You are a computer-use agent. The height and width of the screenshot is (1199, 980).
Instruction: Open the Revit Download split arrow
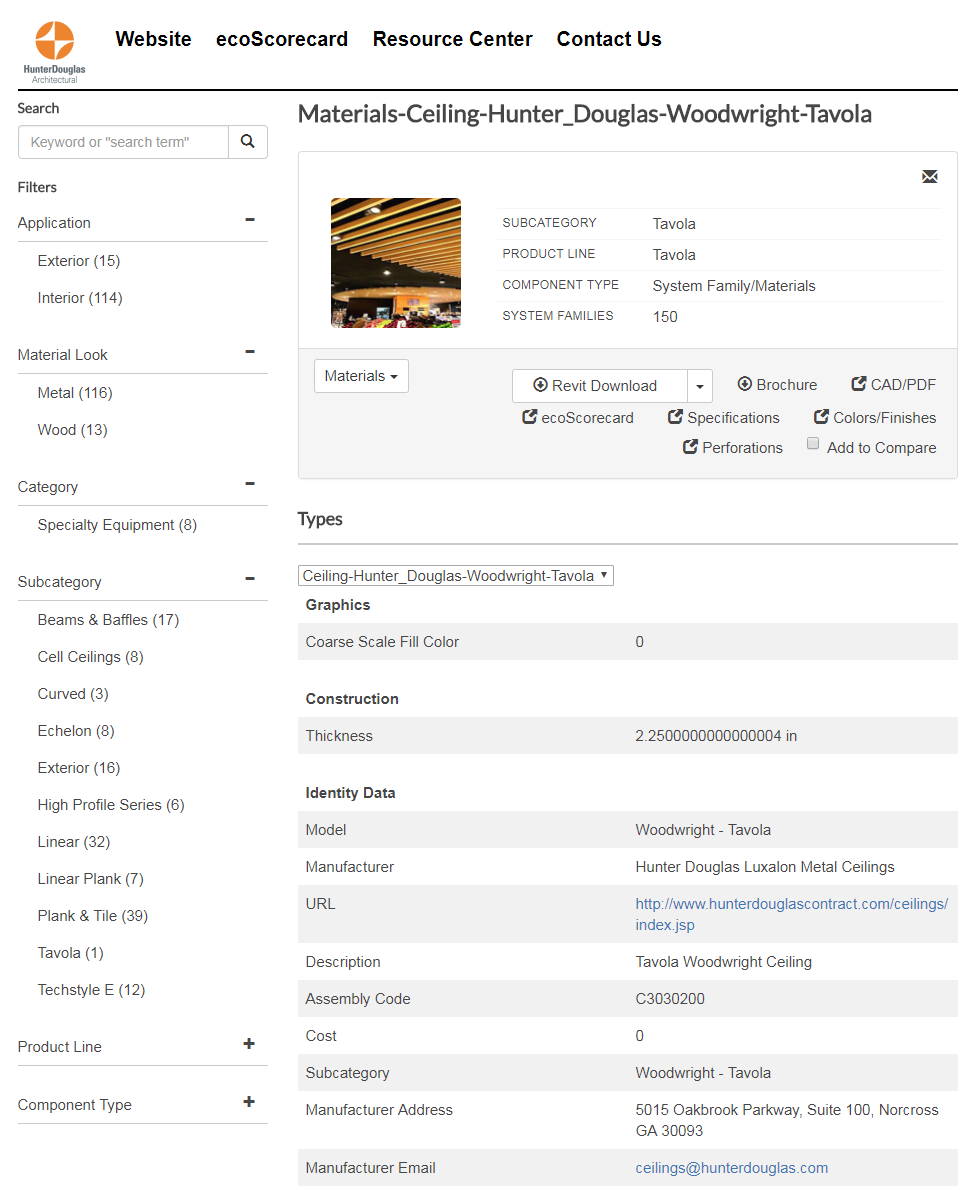click(x=700, y=385)
